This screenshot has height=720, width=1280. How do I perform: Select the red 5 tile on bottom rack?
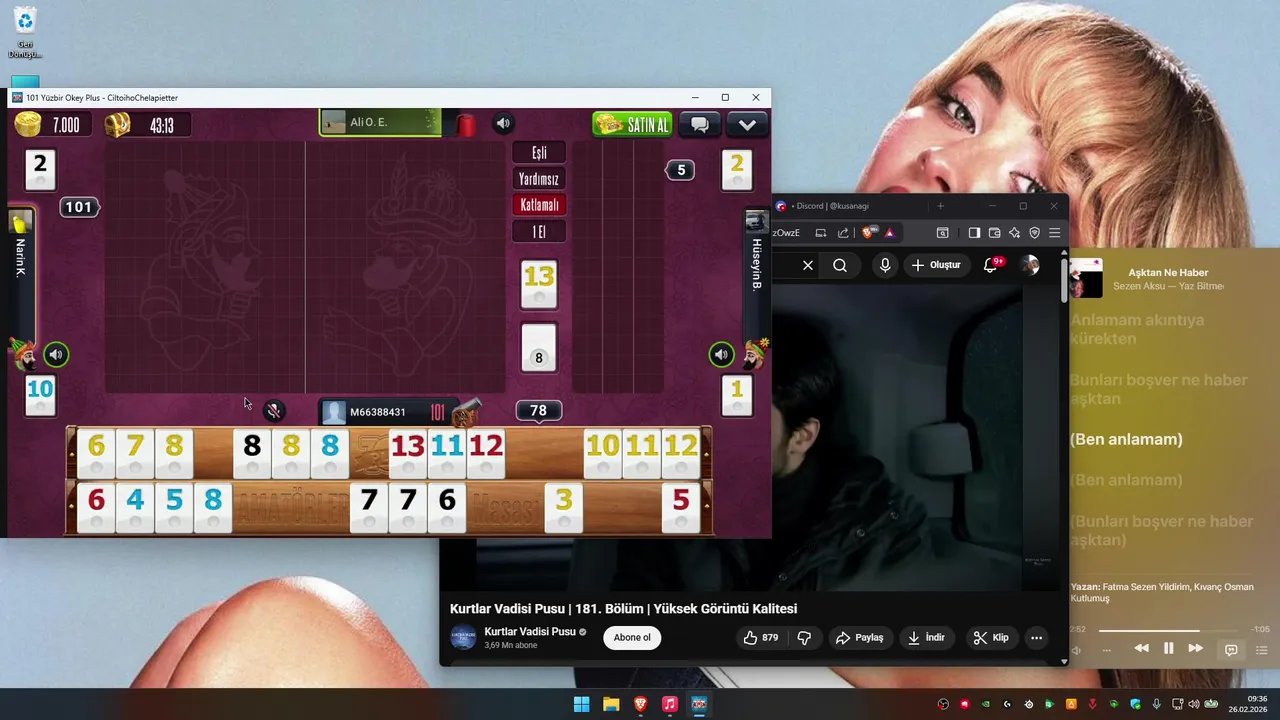[x=681, y=506]
